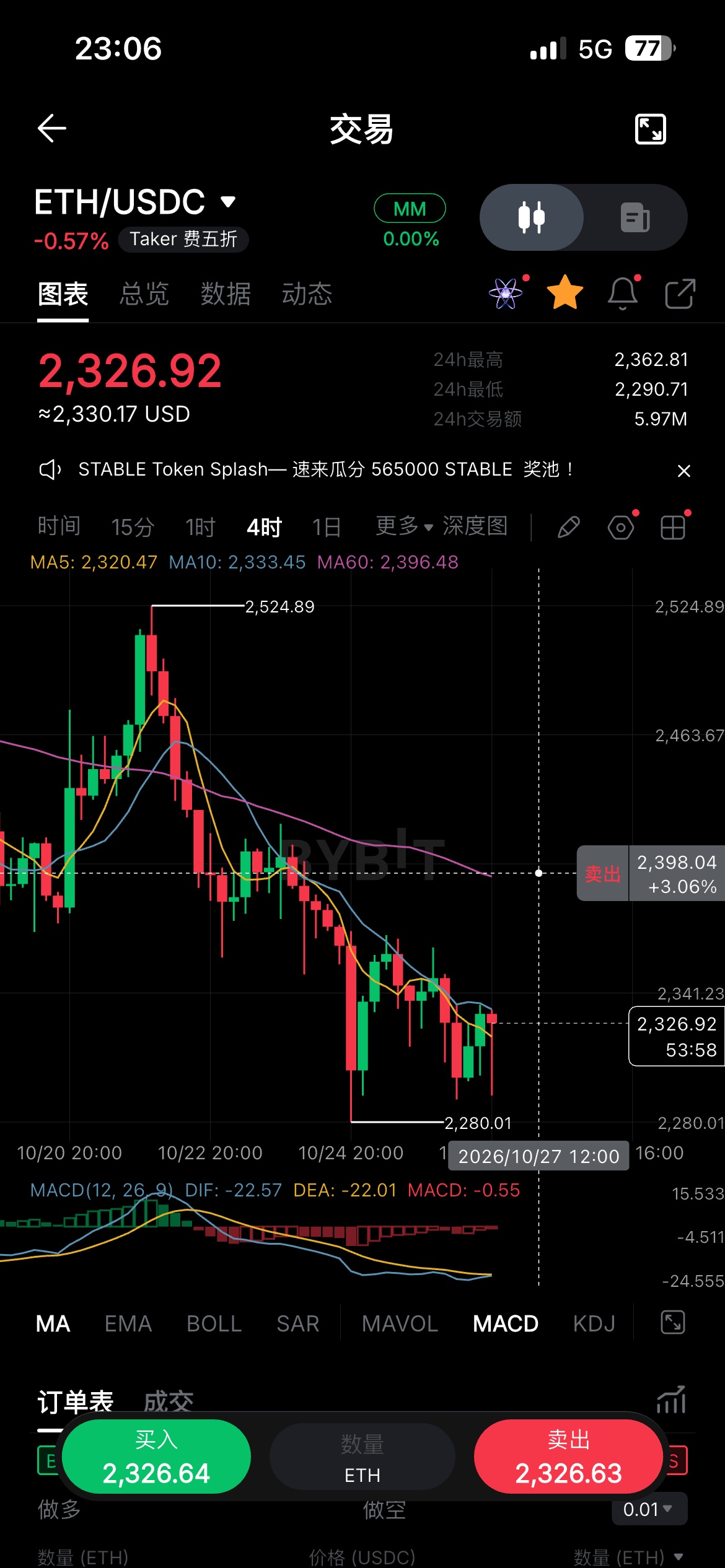Open the 深度图 depth chart
The width and height of the screenshot is (725, 1568).
[475, 526]
